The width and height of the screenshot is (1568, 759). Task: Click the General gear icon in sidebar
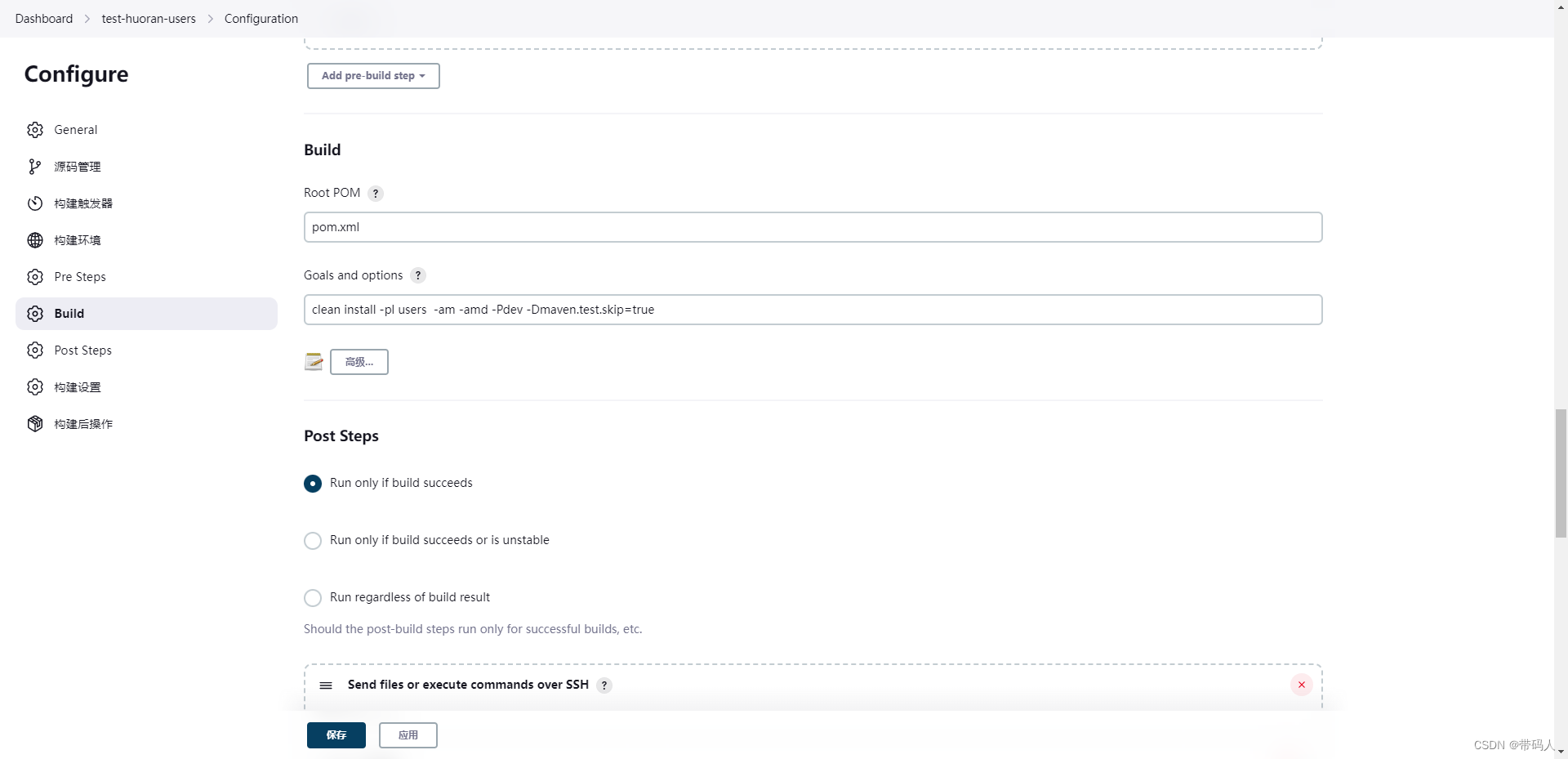(35, 130)
